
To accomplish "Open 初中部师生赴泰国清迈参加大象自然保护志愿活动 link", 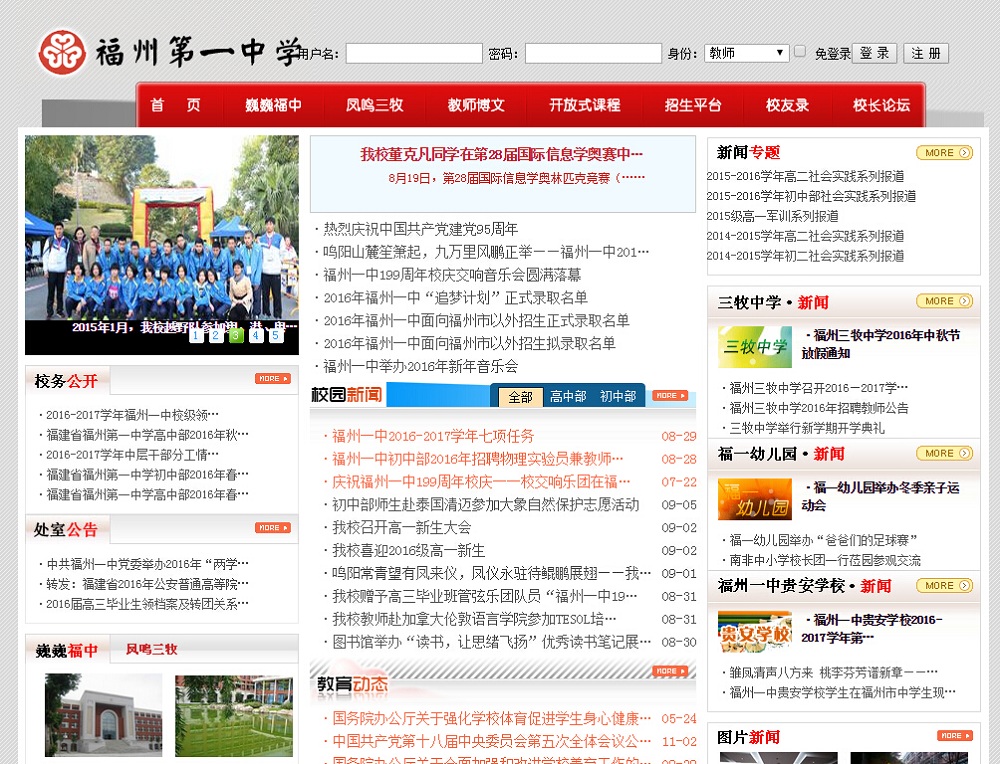I will click(x=485, y=504).
